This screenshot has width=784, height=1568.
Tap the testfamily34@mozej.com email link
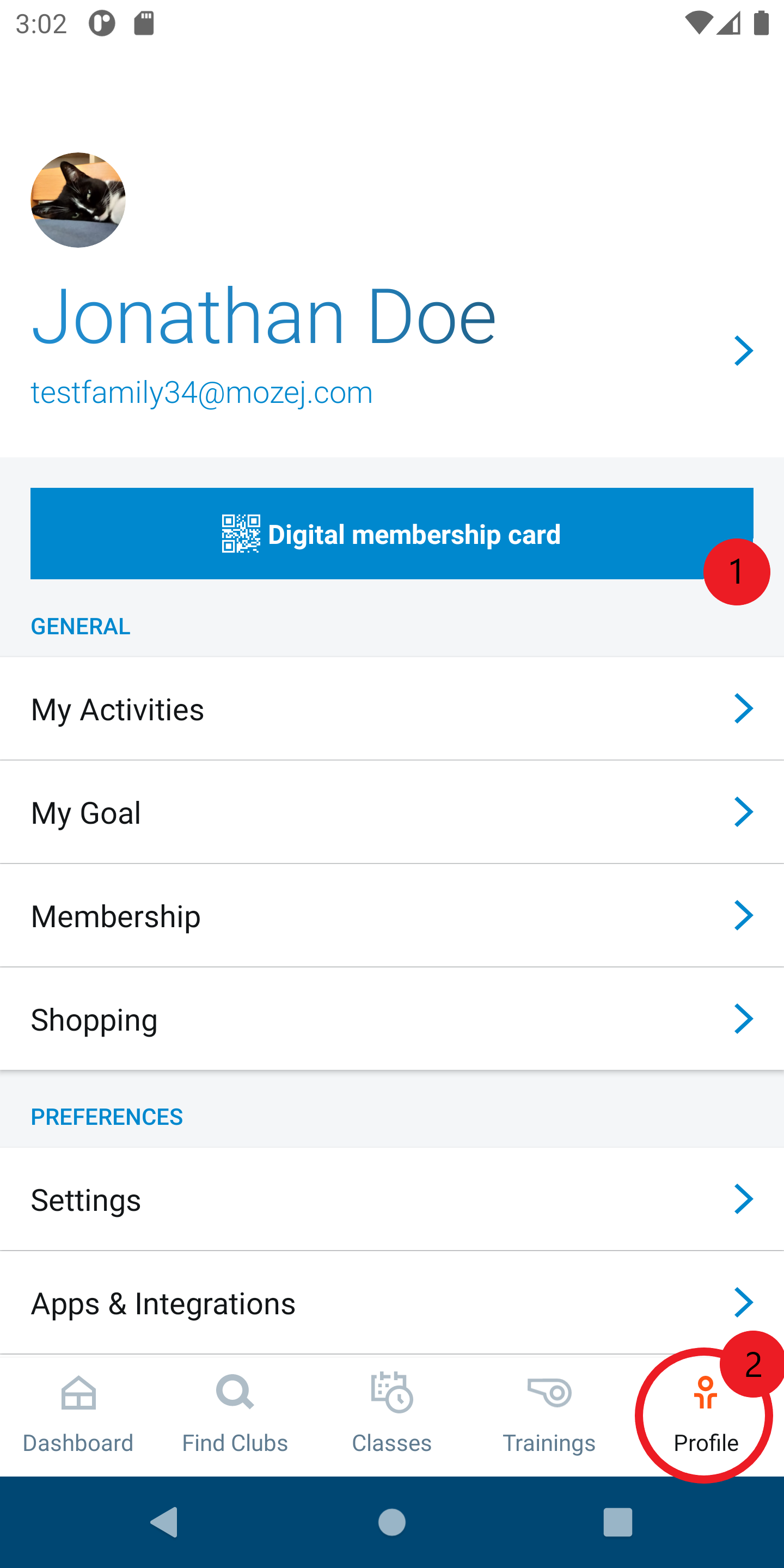(x=201, y=393)
